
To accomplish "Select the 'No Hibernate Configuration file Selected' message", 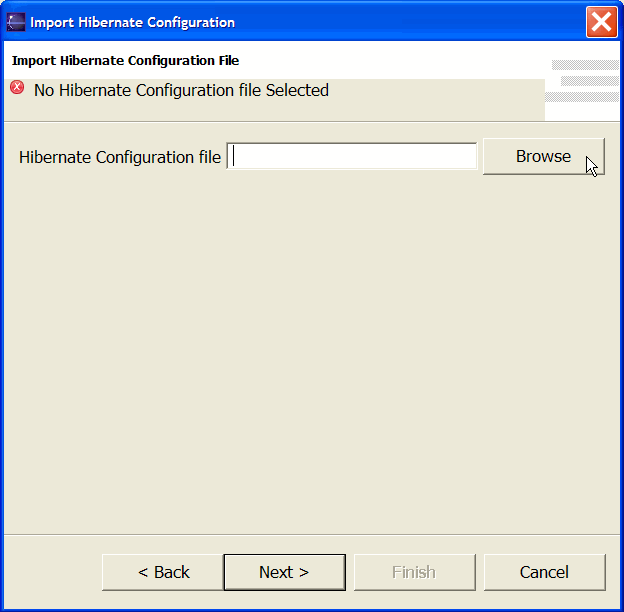I will [x=181, y=90].
